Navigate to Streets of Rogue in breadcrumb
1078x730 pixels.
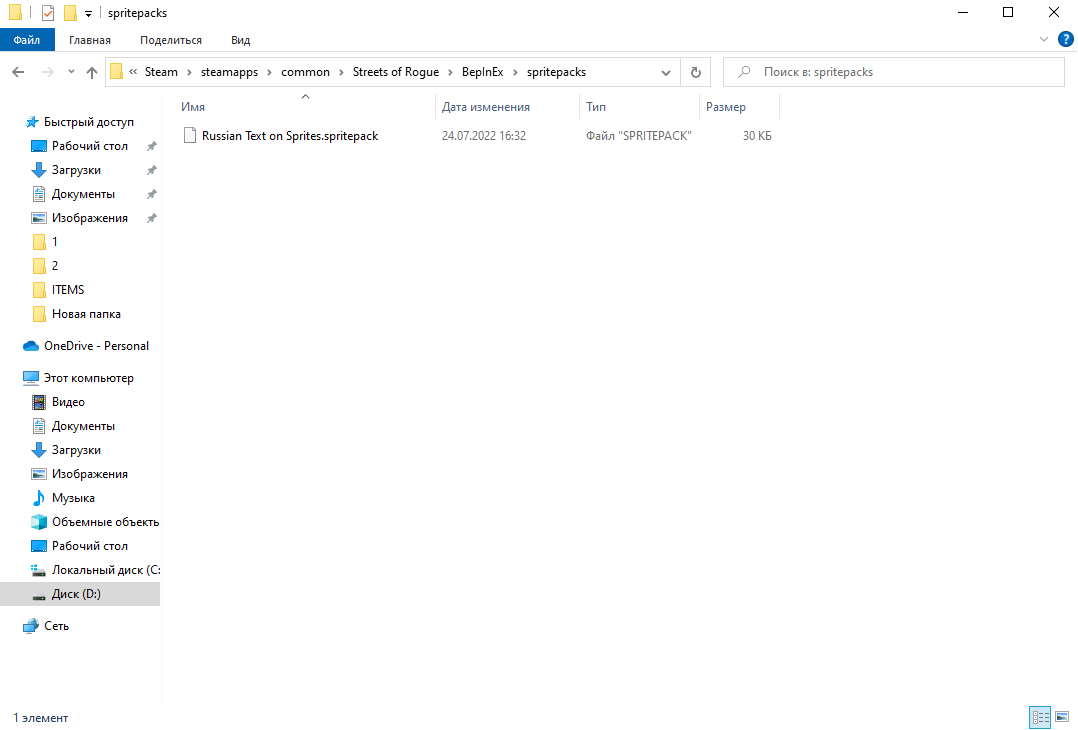click(396, 71)
